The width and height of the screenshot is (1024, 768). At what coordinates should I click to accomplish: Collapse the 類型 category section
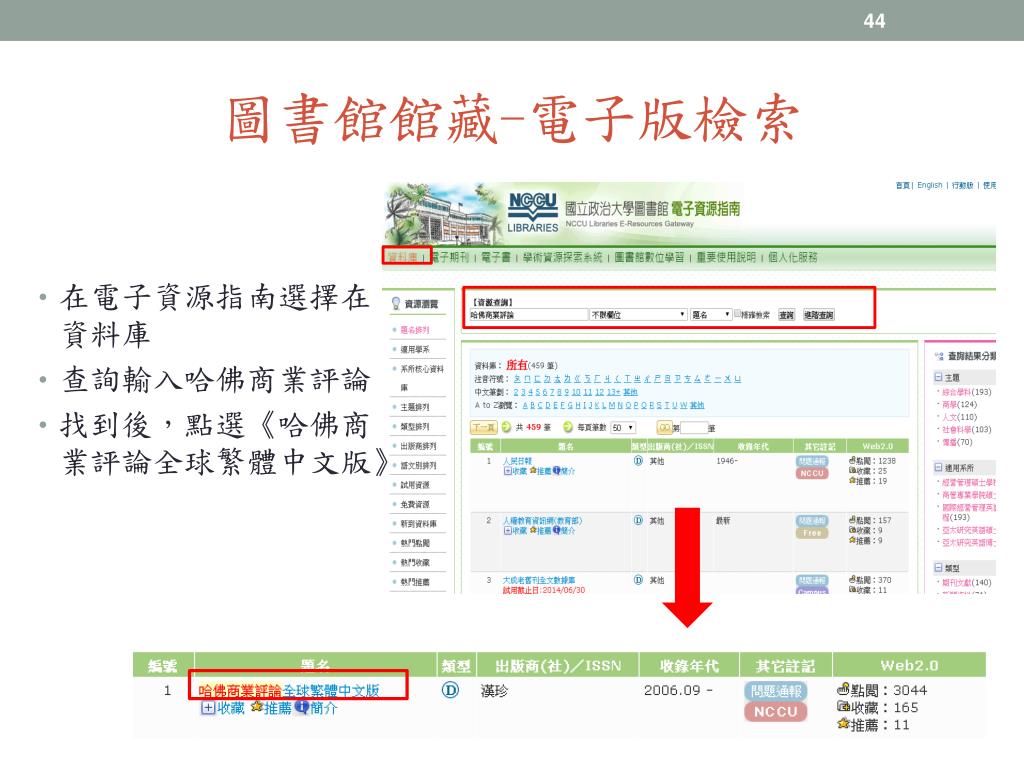pyautogui.click(x=938, y=568)
